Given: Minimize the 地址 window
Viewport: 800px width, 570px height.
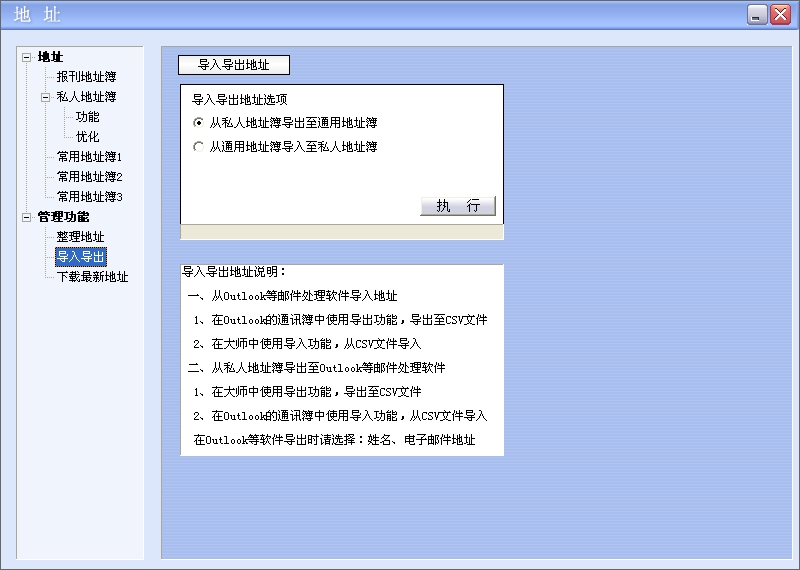Looking at the screenshot, I should [757, 15].
